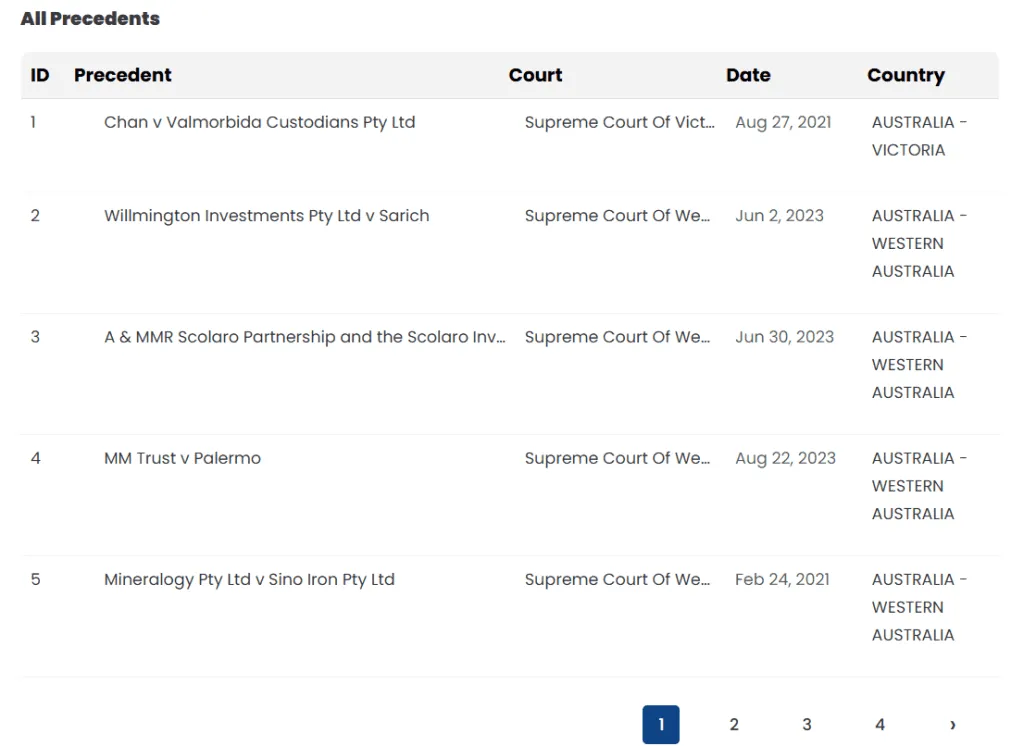Open Chan v Valmorbida Custodians Pty Ltd

tap(259, 122)
